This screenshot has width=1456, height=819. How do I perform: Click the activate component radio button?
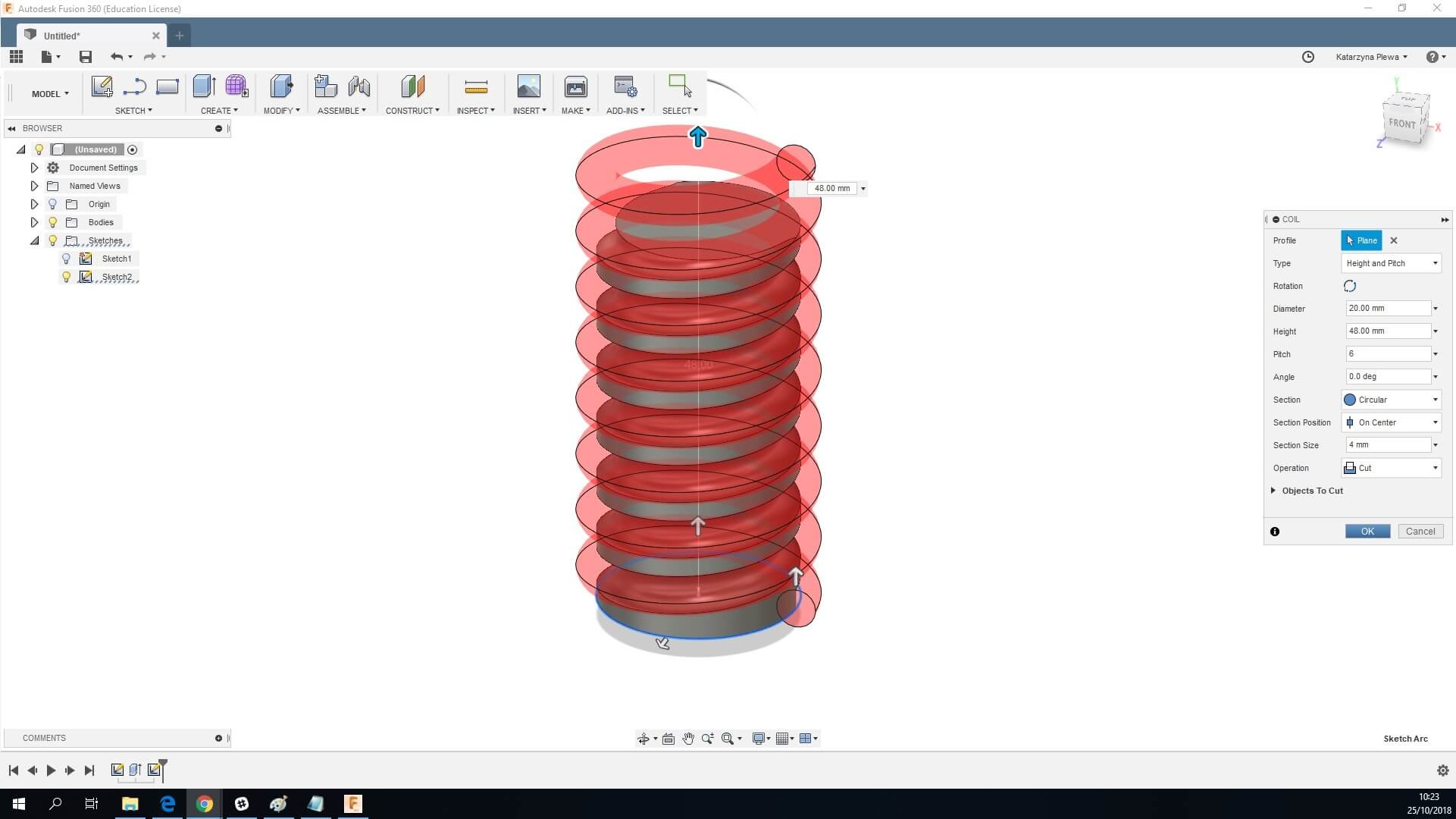coord(133,149)
